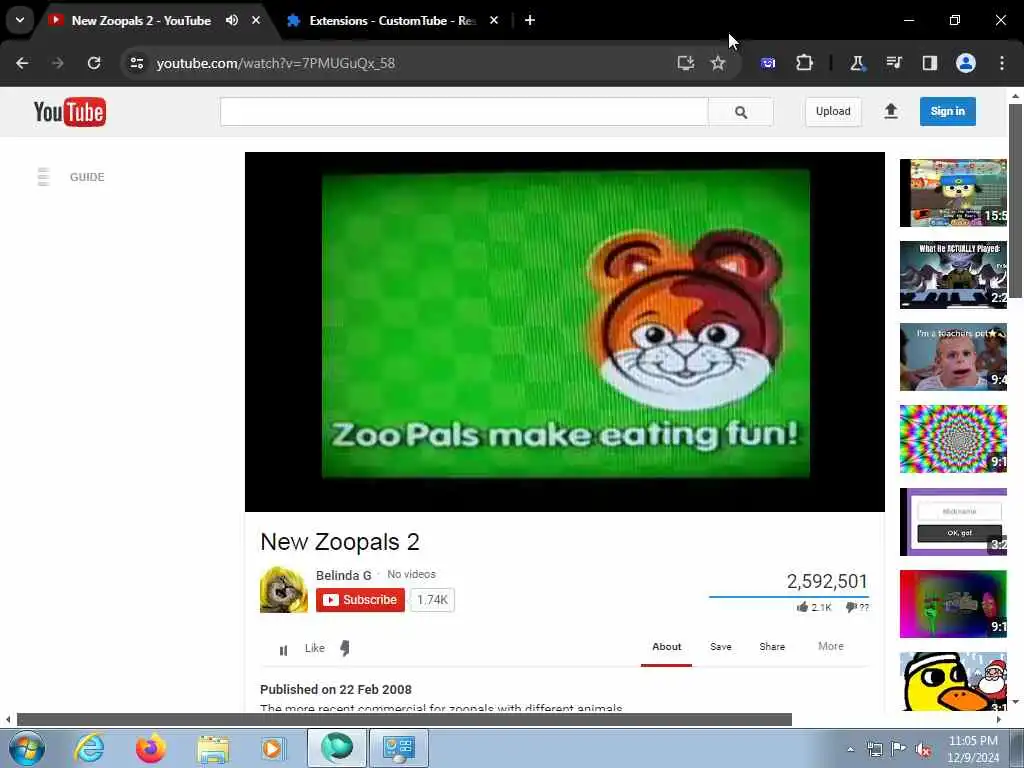Select the Share tab
This screenshot has height=768, width=1024.
click(x=772, y=647)
